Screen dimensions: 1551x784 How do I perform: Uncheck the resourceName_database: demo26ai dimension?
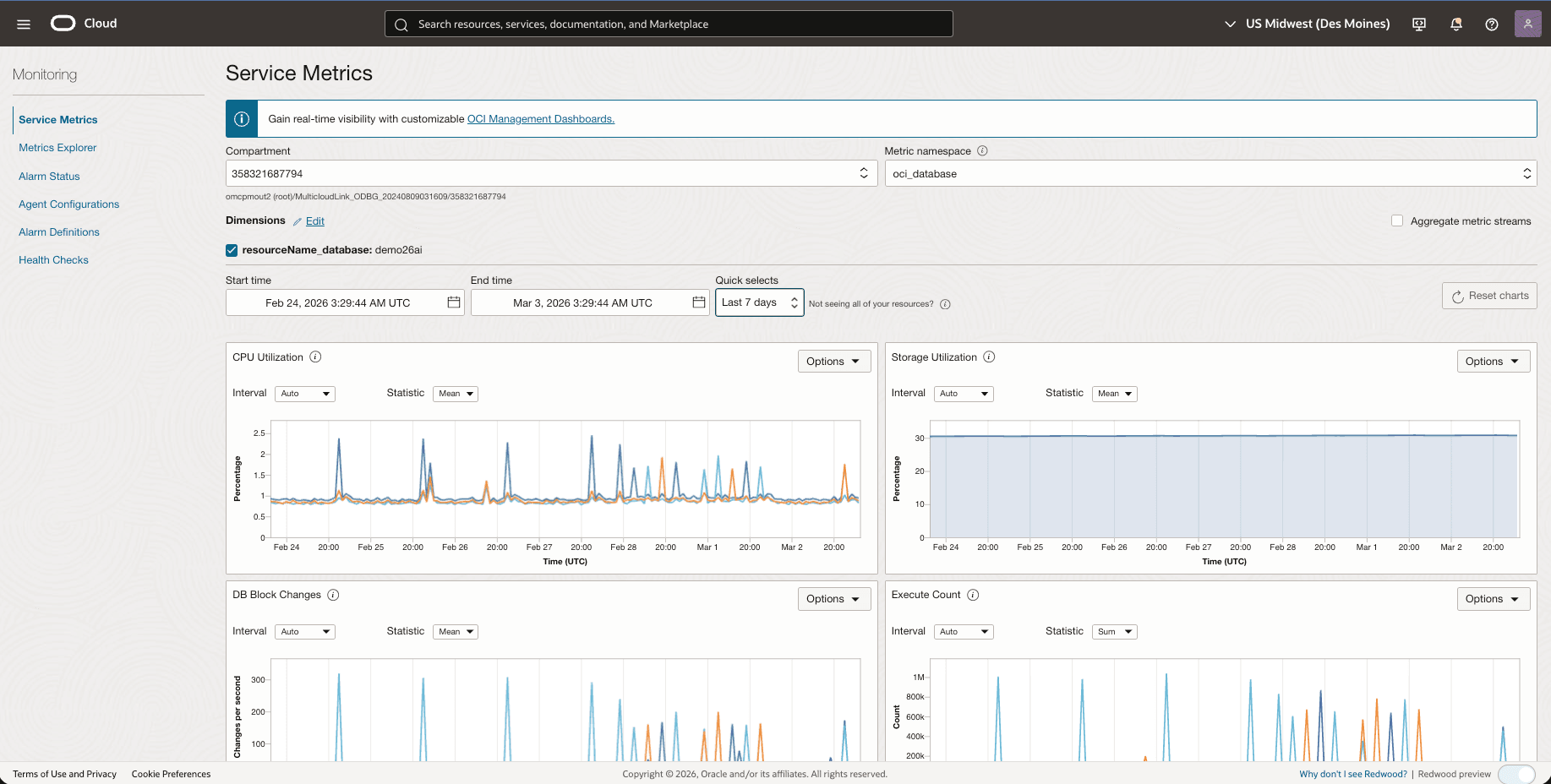[231, 249]
